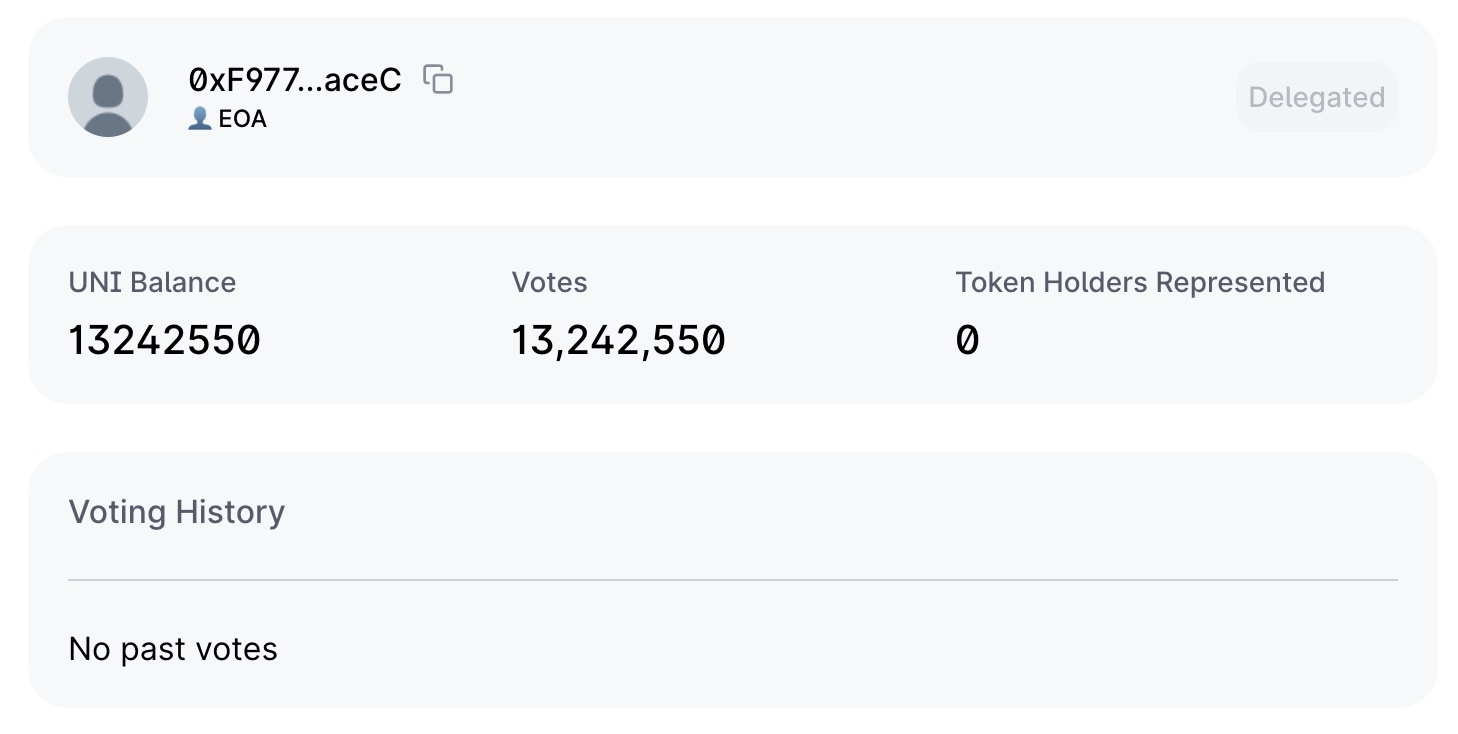Click the gray profile avatar image
This screenshot has width=1458, height=734.
click(108, 97)
